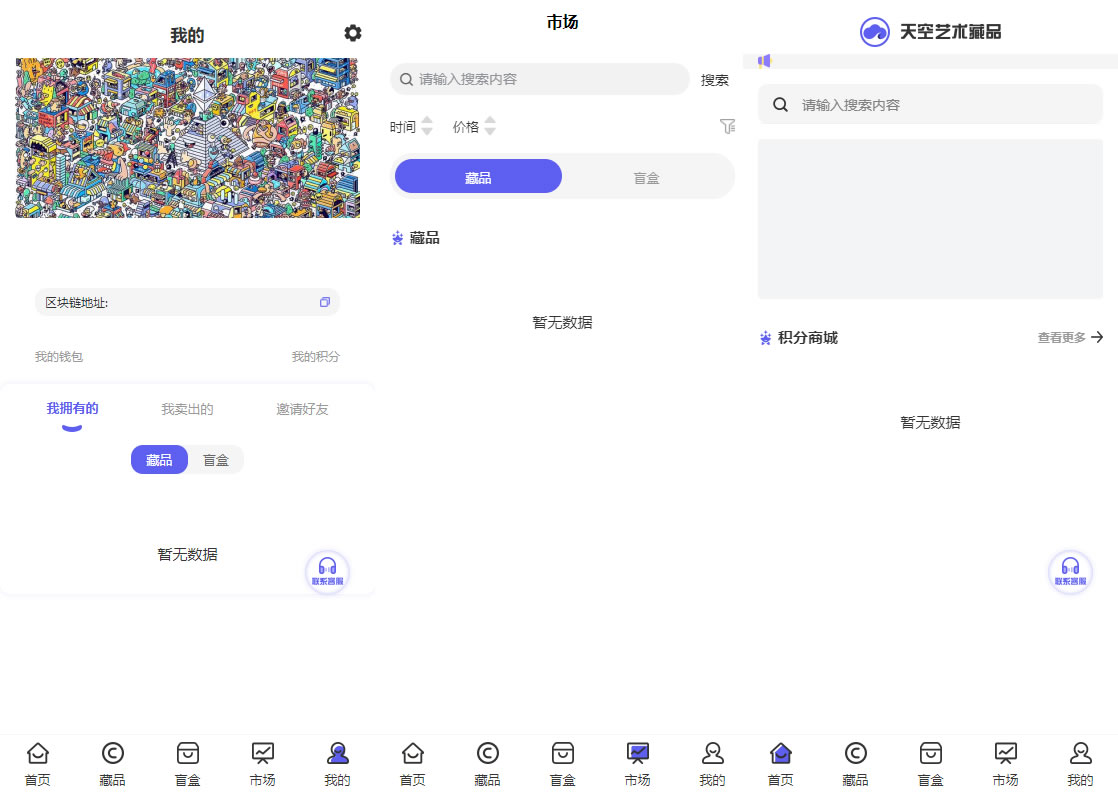This screenshot has height=812, width=1118.
Task: Switch to the 我卖出的 tab
Action: click(187, 409)
